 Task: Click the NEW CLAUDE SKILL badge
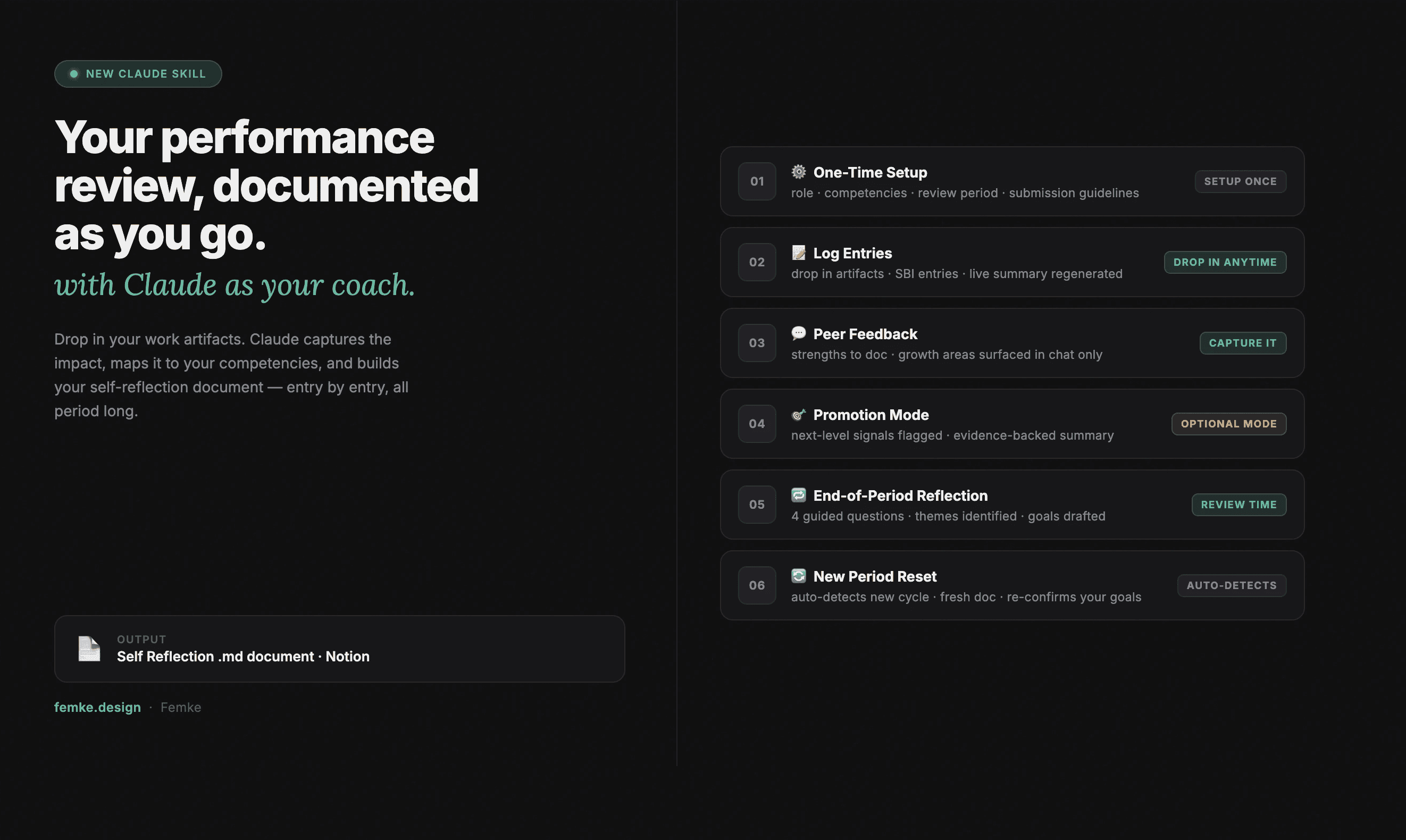(x=138, y=73)
